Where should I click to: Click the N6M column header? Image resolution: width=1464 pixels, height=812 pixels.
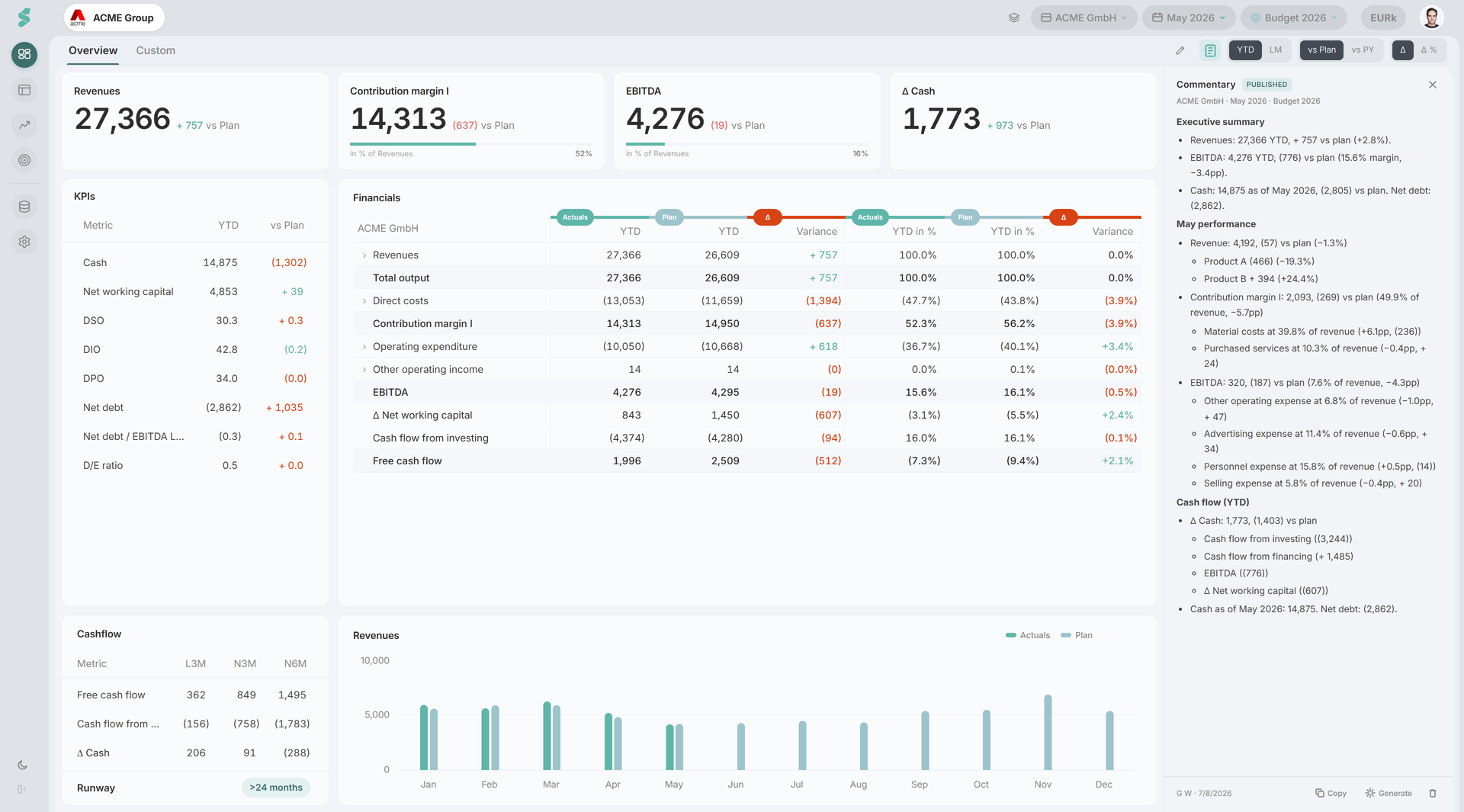pyautogui.click(x=295, y=664)
